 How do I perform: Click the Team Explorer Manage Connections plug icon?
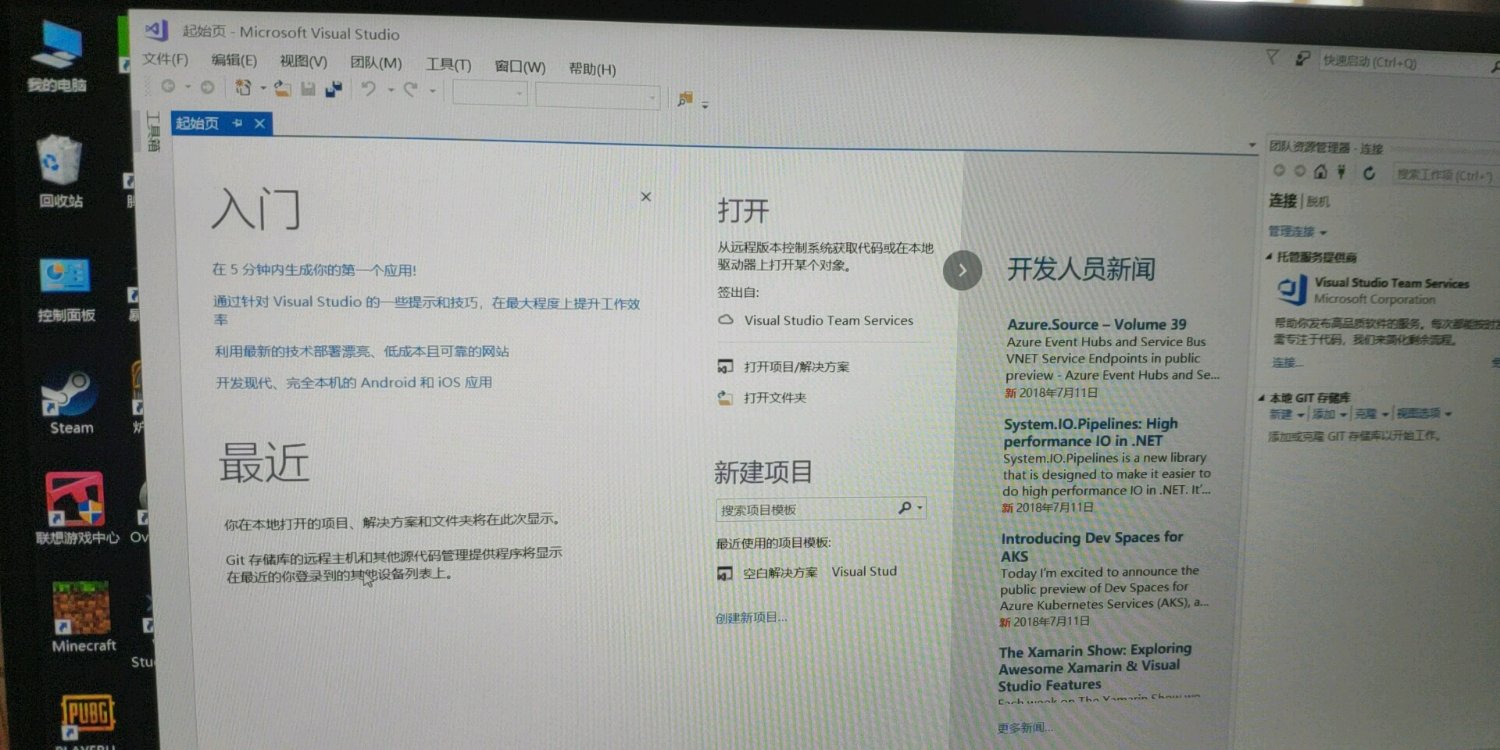(x=1342, y=172)
